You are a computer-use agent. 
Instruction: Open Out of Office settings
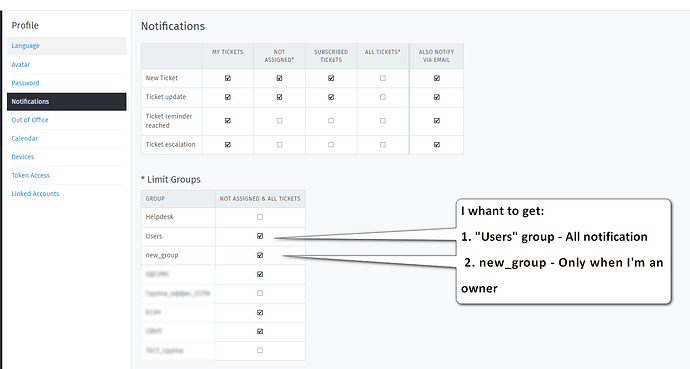coord(30,120)
